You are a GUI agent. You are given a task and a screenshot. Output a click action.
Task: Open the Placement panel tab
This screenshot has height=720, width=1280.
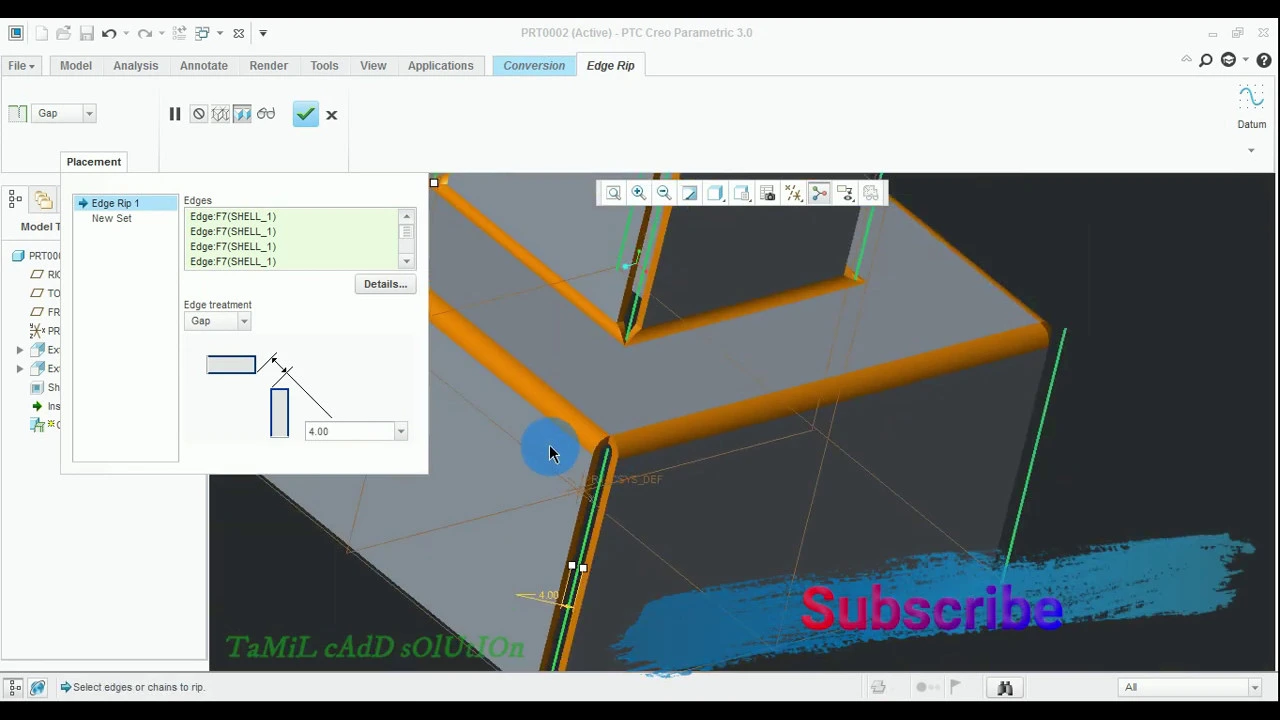[x=94, y=162]
